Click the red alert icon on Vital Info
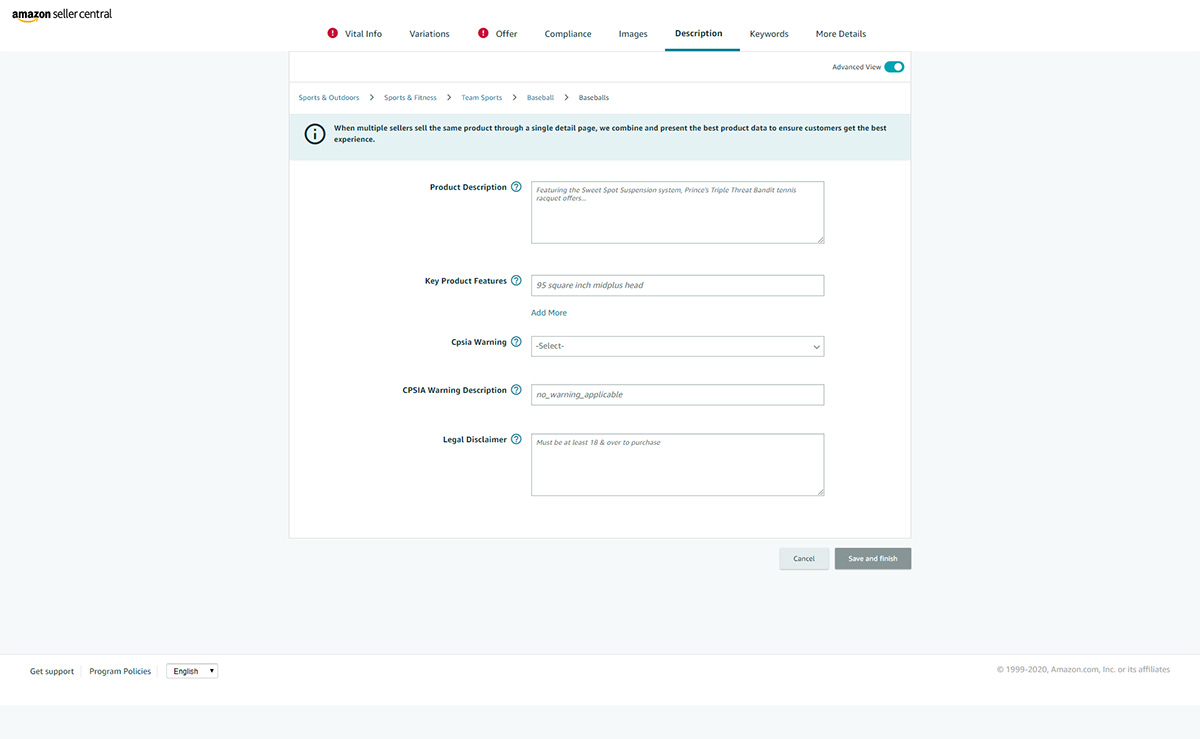Image resolution: width=1200 pixels, height=739 pixels. [x=333, y=33]
